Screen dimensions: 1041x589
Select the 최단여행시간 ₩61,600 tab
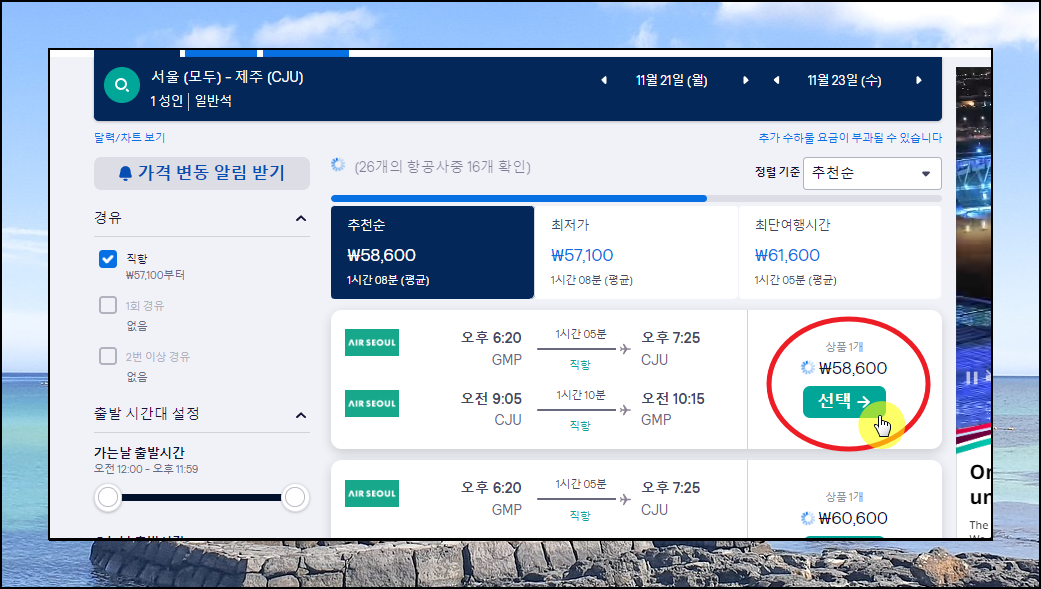840,252
